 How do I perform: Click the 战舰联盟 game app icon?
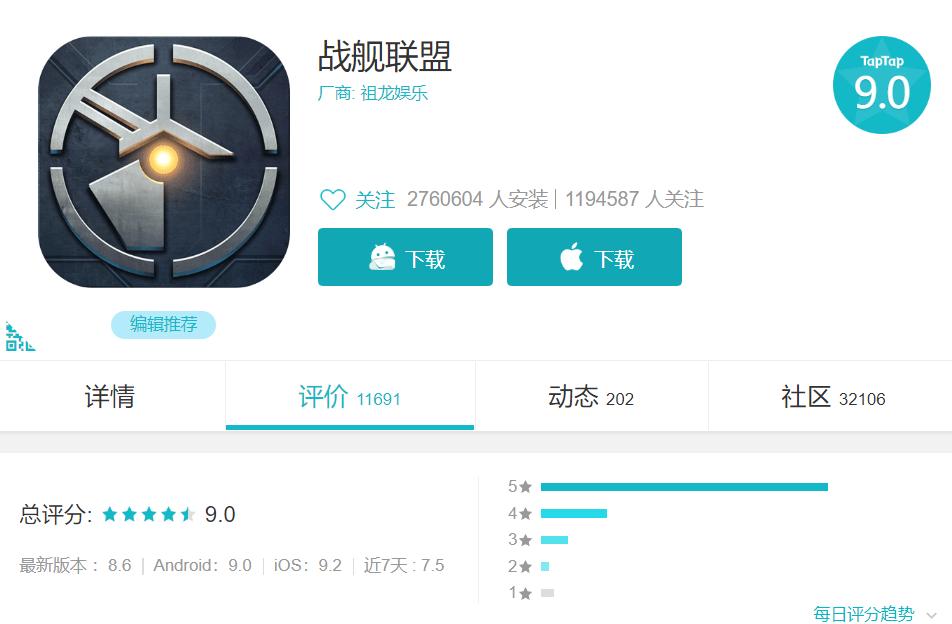pos(164,161)
